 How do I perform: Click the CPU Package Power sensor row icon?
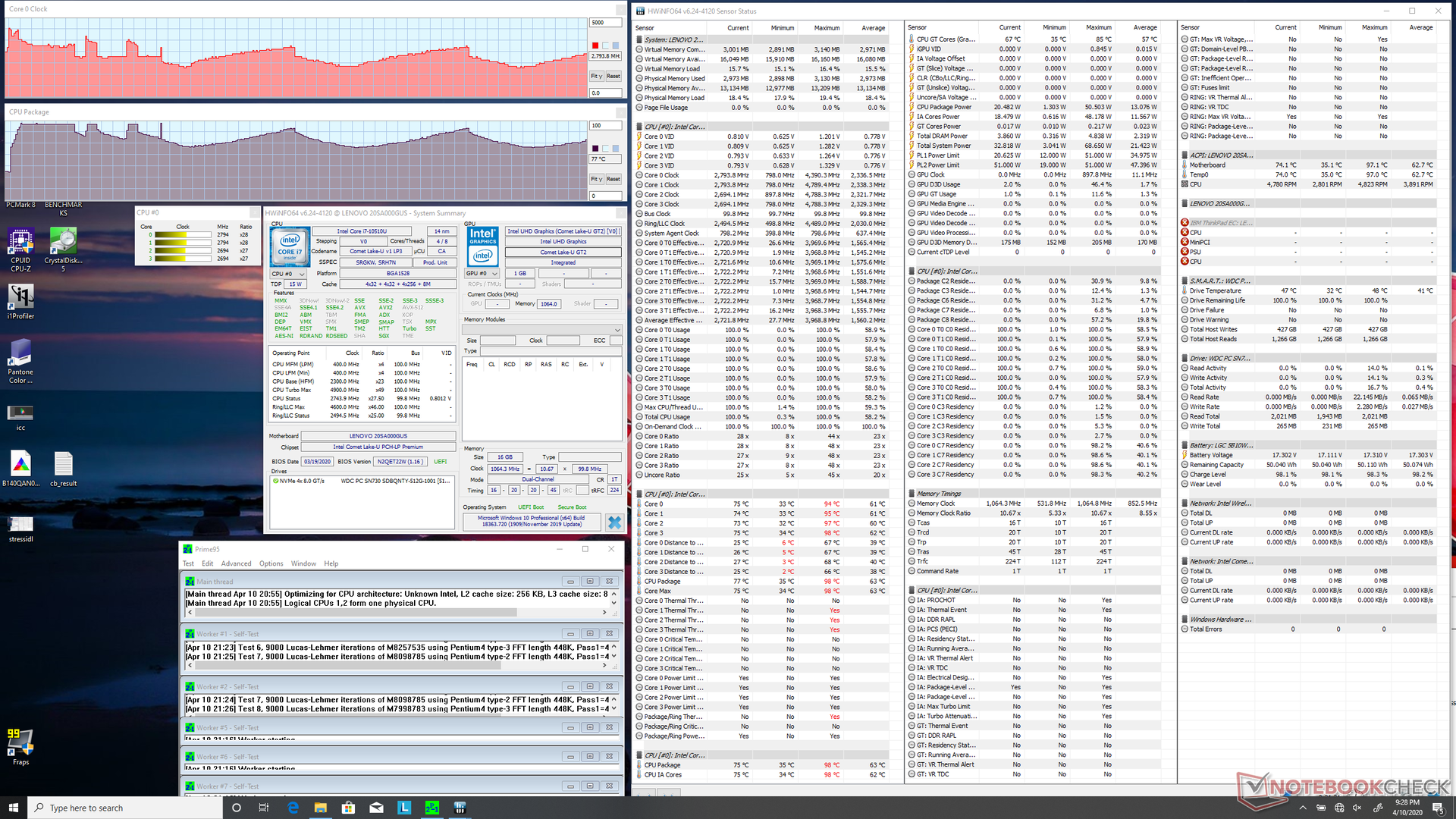912,107
